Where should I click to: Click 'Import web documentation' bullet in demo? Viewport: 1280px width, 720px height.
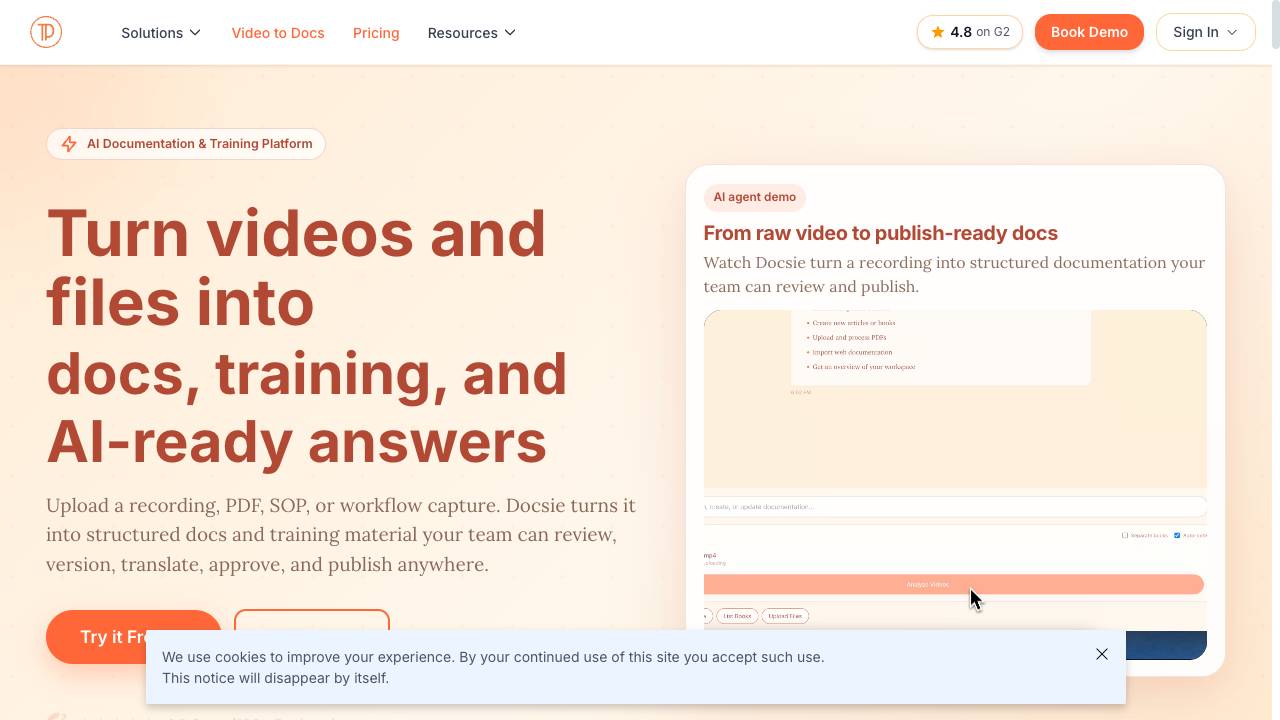849,352
